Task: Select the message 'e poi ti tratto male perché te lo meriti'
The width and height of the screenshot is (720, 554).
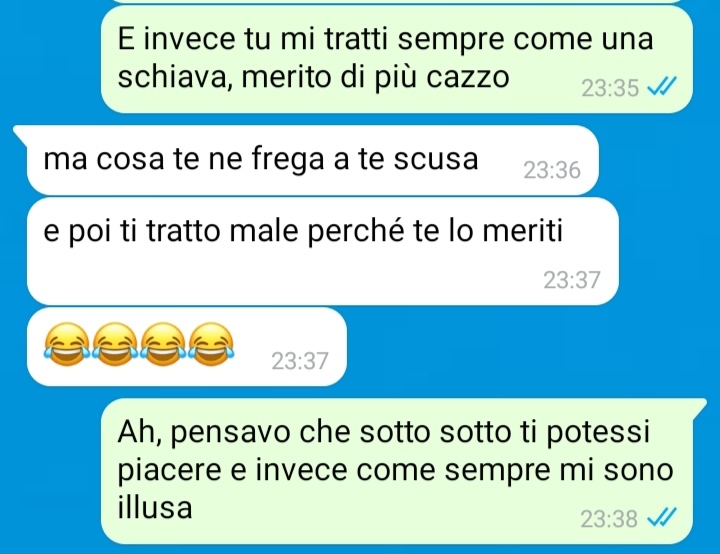Action: pyautogui.click(x=322, y=251)
